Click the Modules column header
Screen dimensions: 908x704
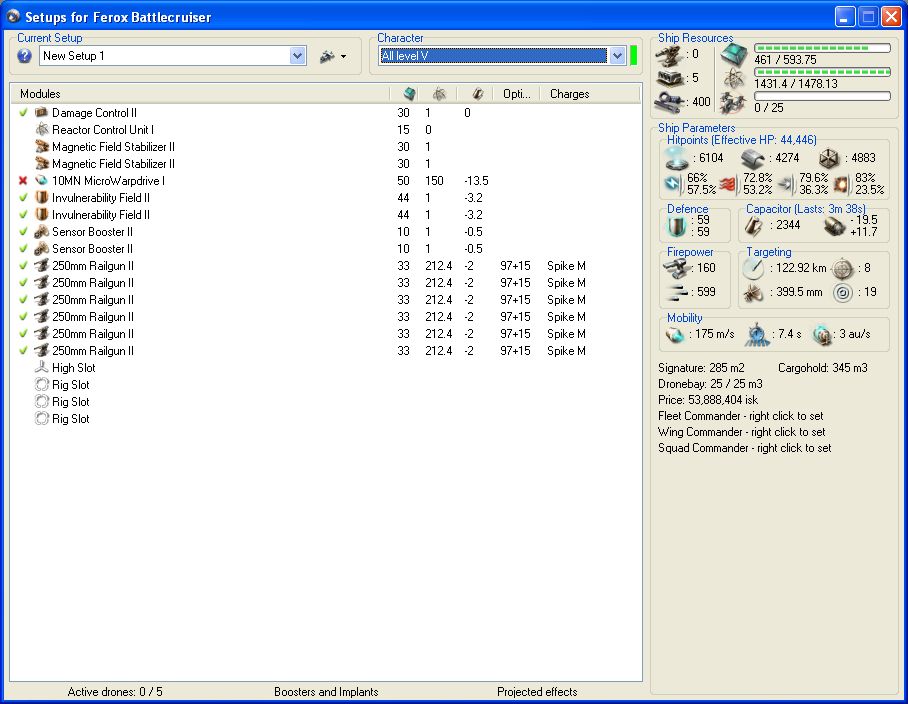[199, 94]
